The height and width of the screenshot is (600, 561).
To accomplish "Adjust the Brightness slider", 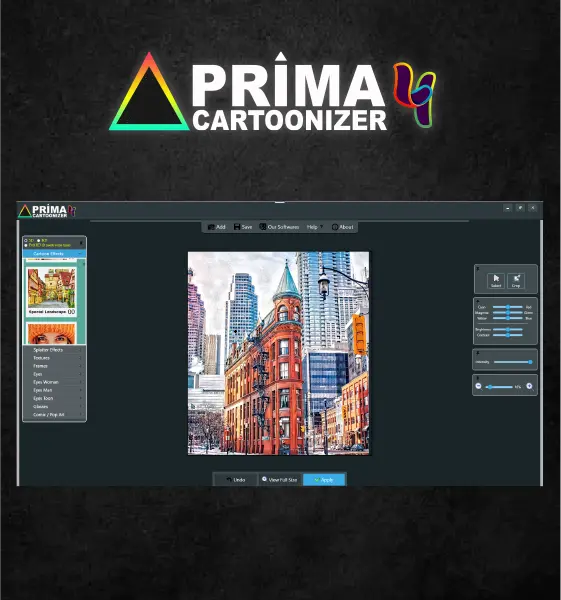I will [x=508, y=329].
